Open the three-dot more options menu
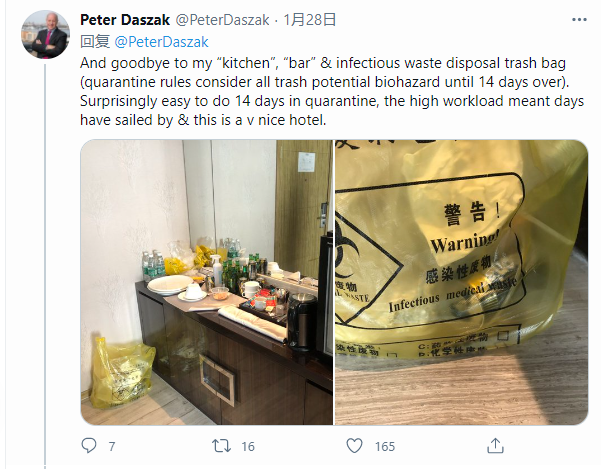Image resolution: width=601 pixels, height=469 pixels. pyautogui.click(x=579, y=20)
